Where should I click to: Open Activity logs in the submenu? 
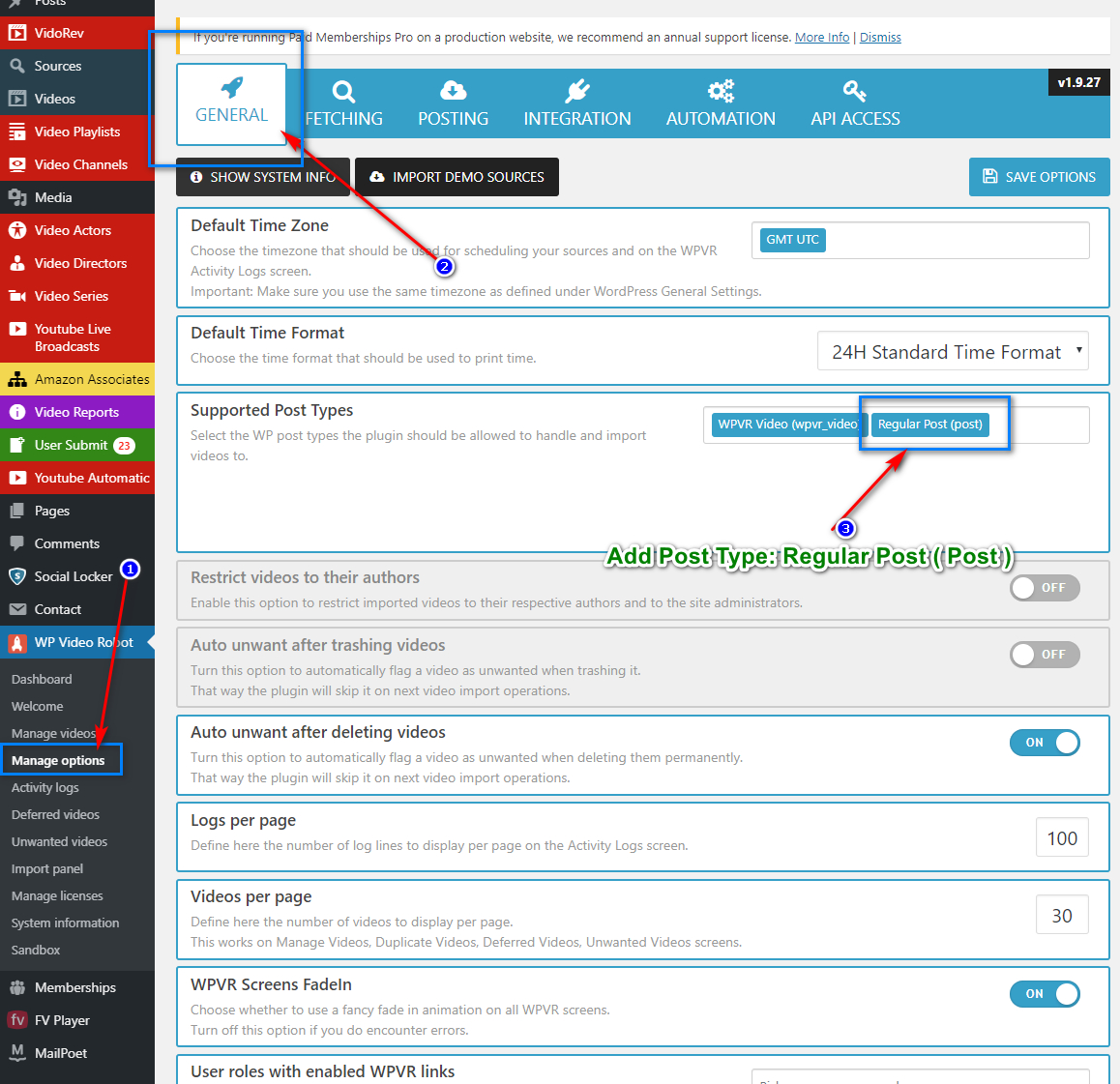45,787
